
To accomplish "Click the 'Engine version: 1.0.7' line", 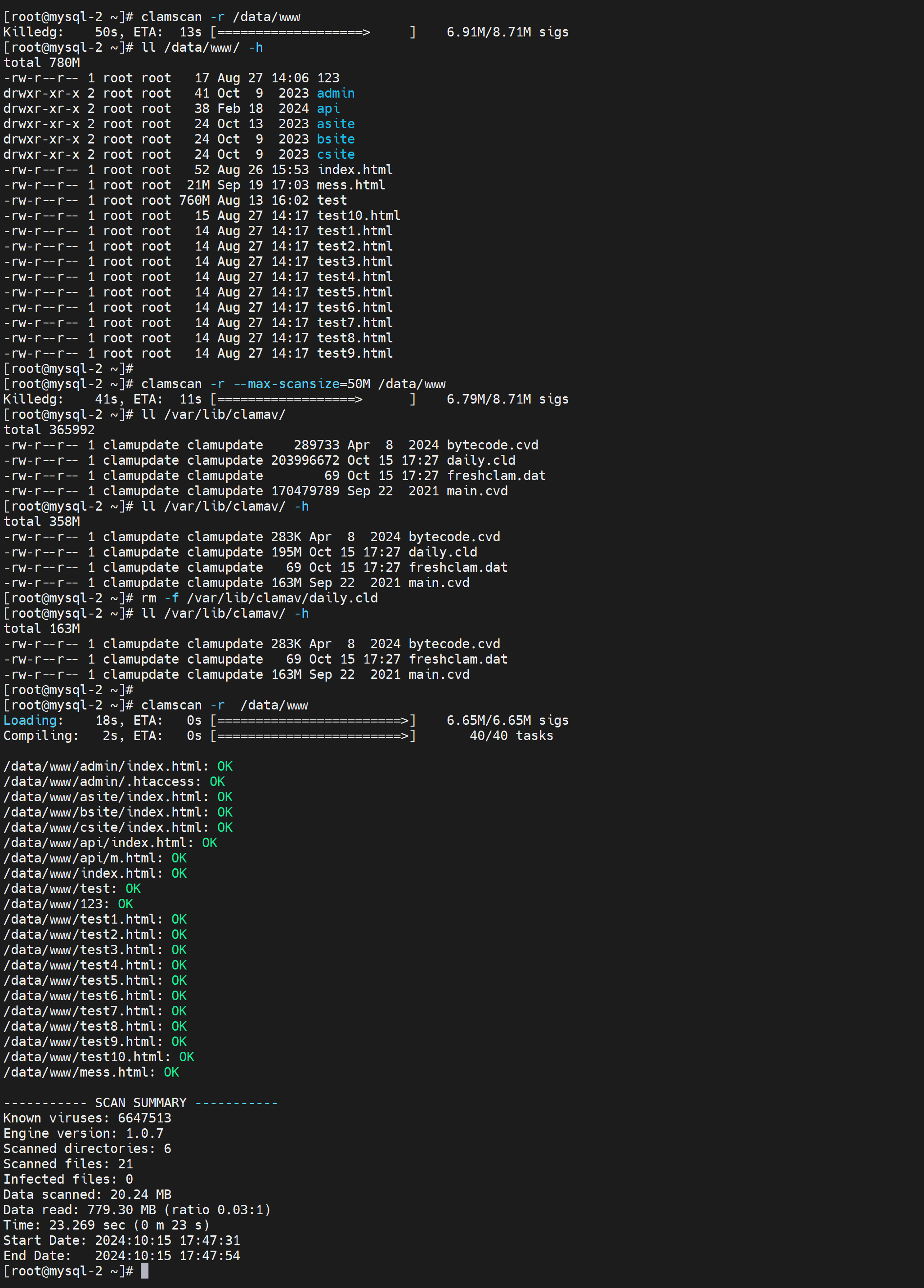I will coord(84,1133).
